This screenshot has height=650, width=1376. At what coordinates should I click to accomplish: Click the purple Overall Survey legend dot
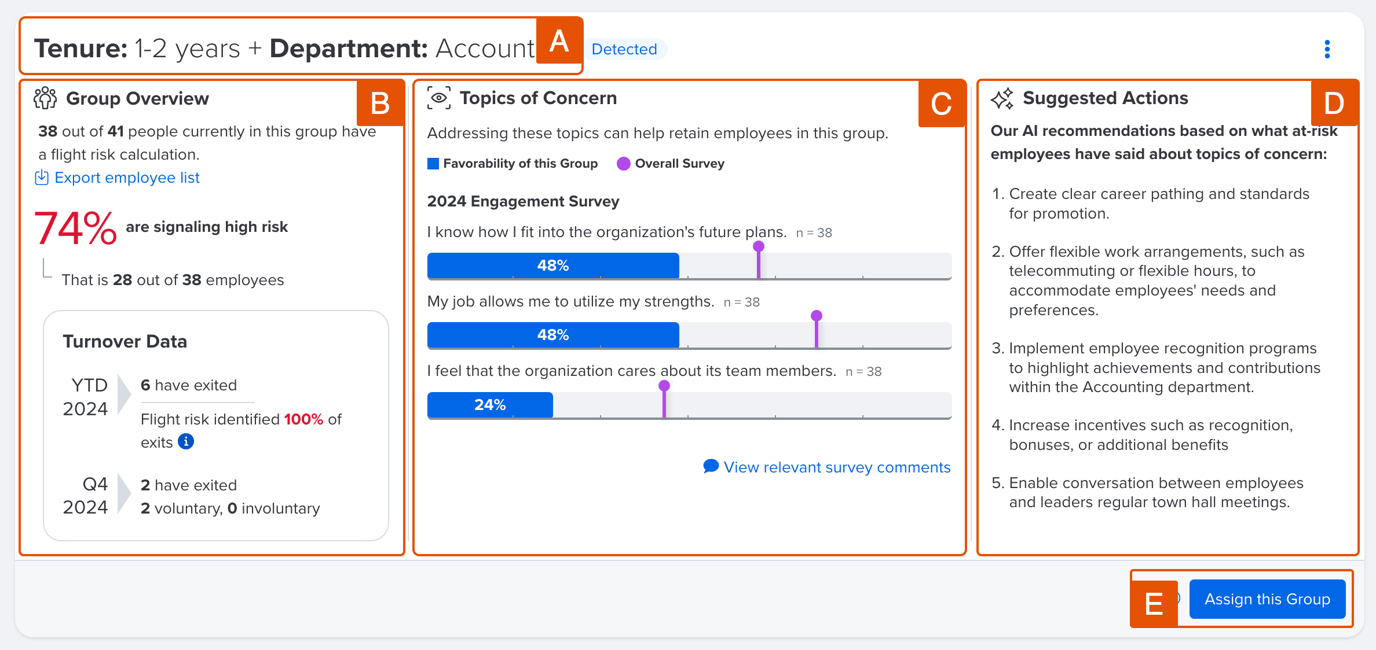(x=623, y=164)
